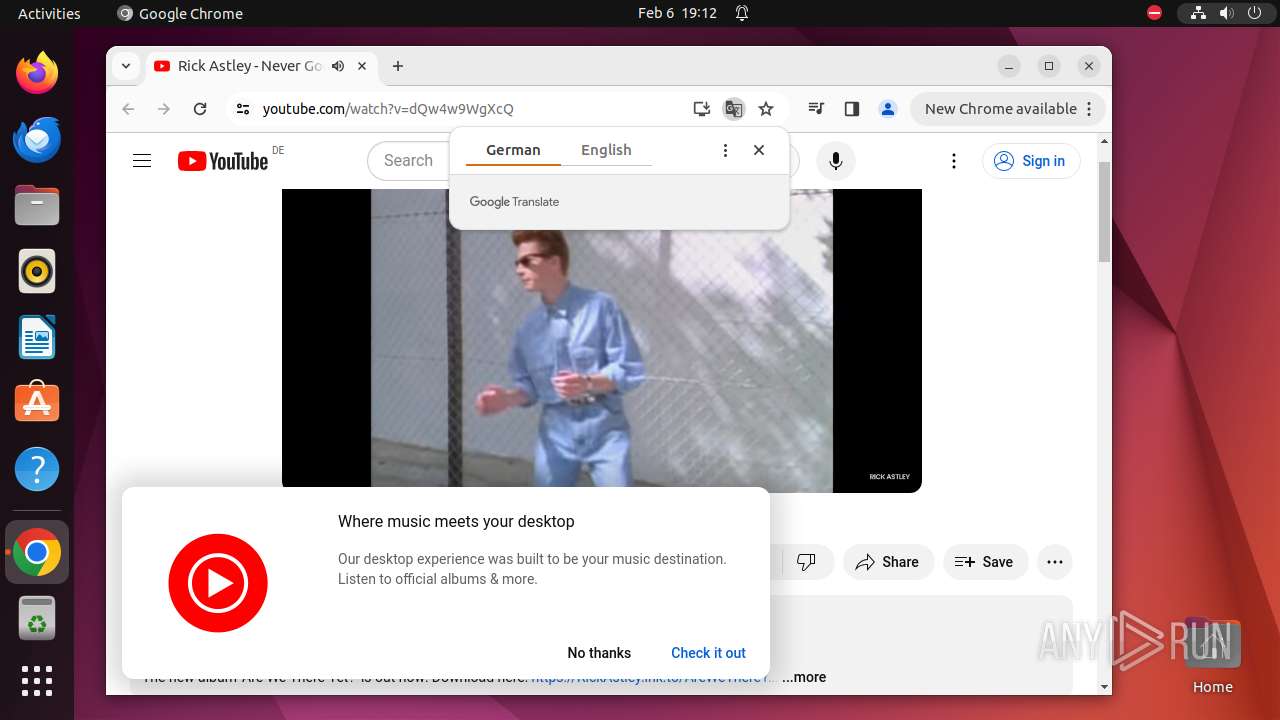Save video to a playlist
This screenshot has width=1280, height=720.
(x=984, y=562)
